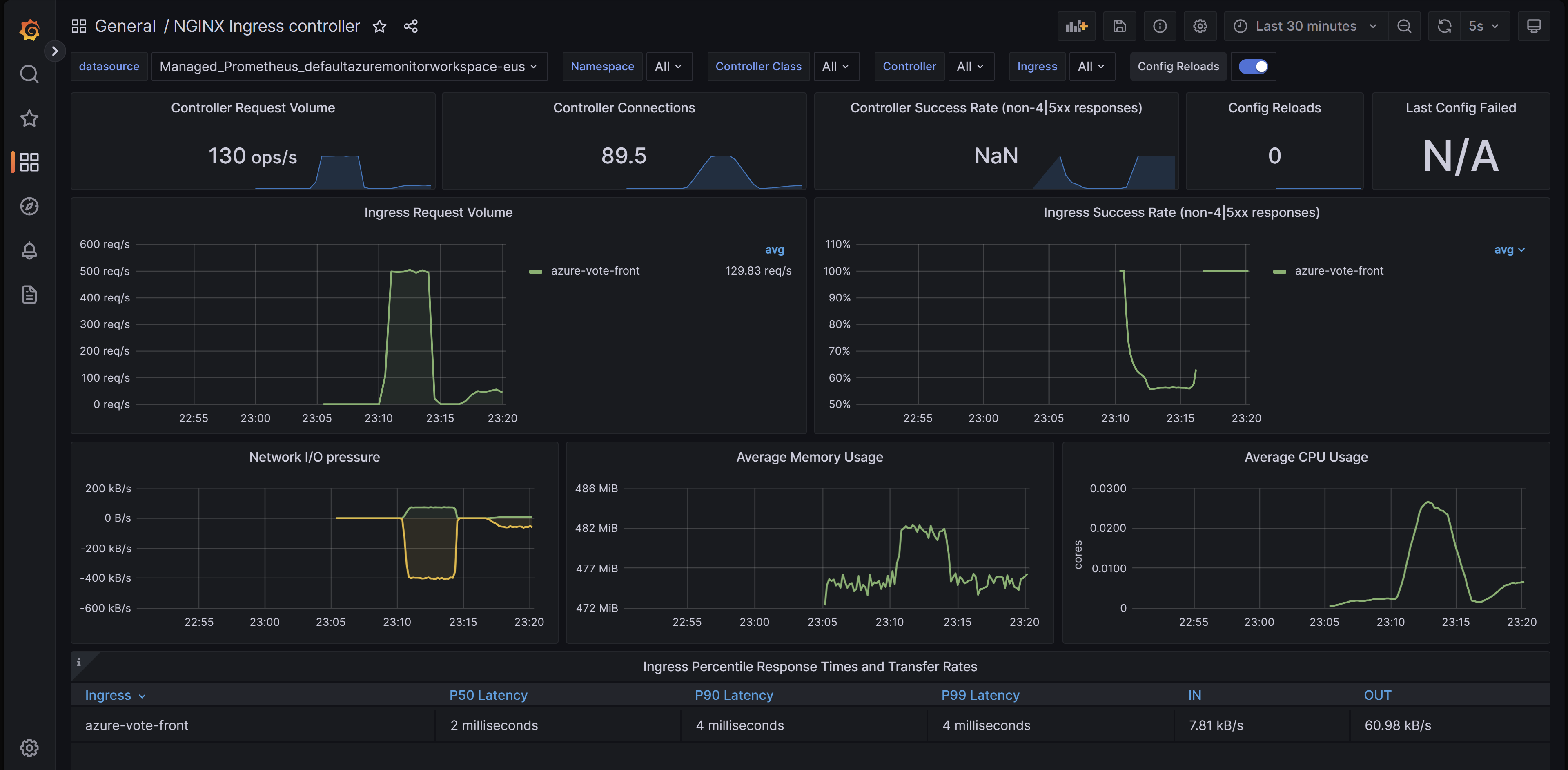Click the NGINX Ingress controller title
The width and height of the screenshot is (1568, 770).
[x=266, y=25]
